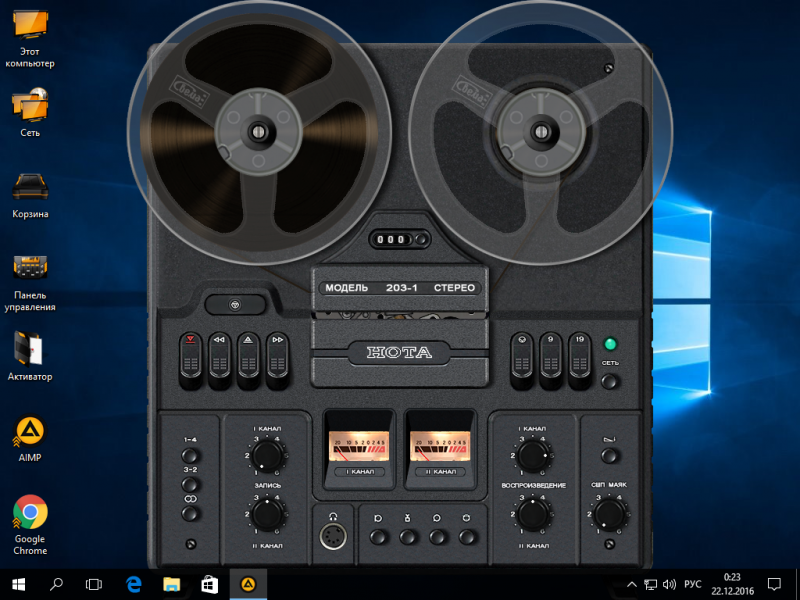The height and width of the screenshot is (600, 800).
Task: Toggle the stereo double-circle button
Action: tap(189, 513)
